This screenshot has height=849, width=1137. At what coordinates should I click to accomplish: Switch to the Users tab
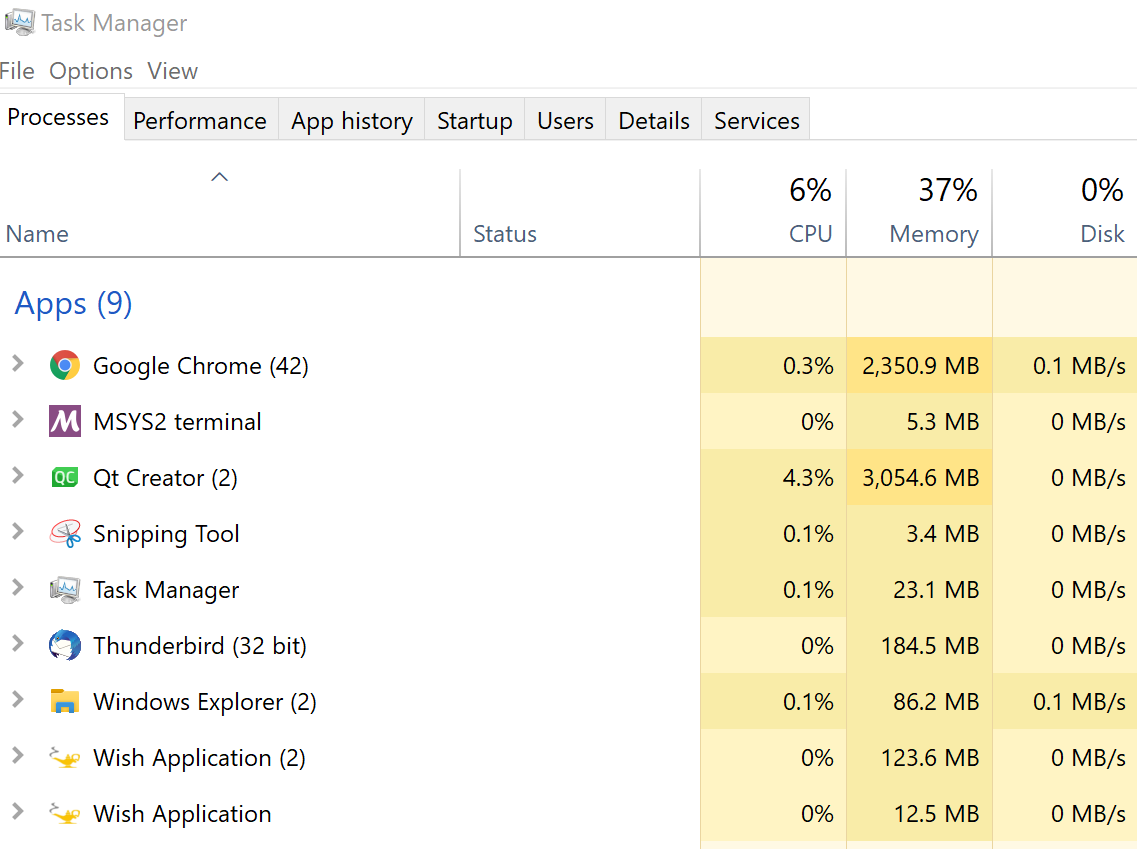click(565, 120)
